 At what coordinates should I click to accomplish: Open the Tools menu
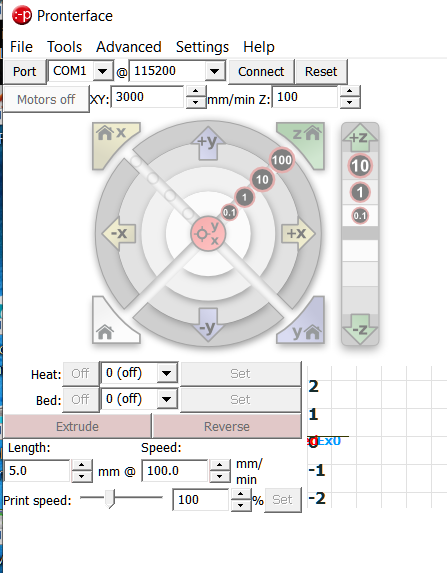point(64,47)
